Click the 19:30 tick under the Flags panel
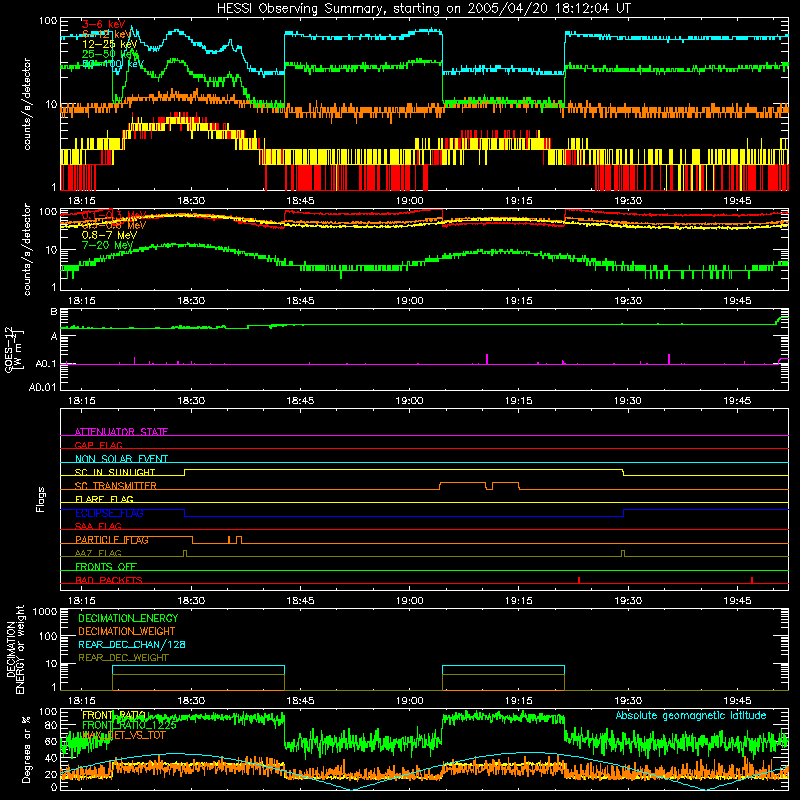This screenshot has width=800, height=800. coord(628,601)
